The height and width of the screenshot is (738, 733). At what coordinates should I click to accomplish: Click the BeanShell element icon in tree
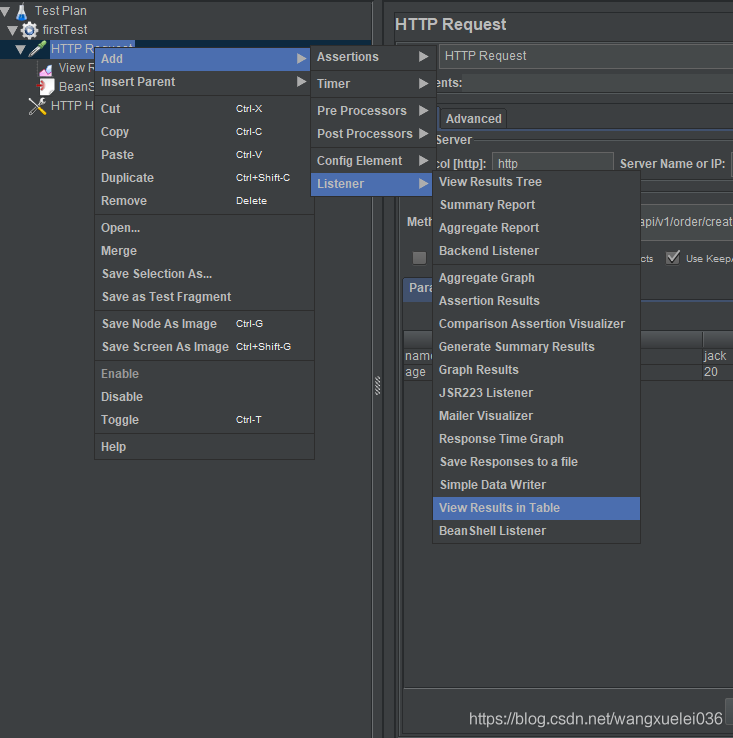pyautogui.click(x=46, y=87)
